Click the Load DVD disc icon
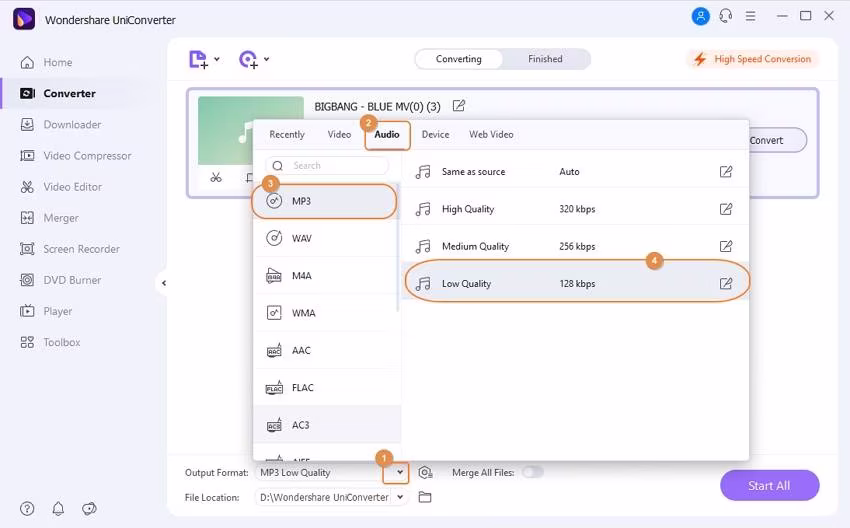This screenshot has height=528, width=850. click(248, 59)
